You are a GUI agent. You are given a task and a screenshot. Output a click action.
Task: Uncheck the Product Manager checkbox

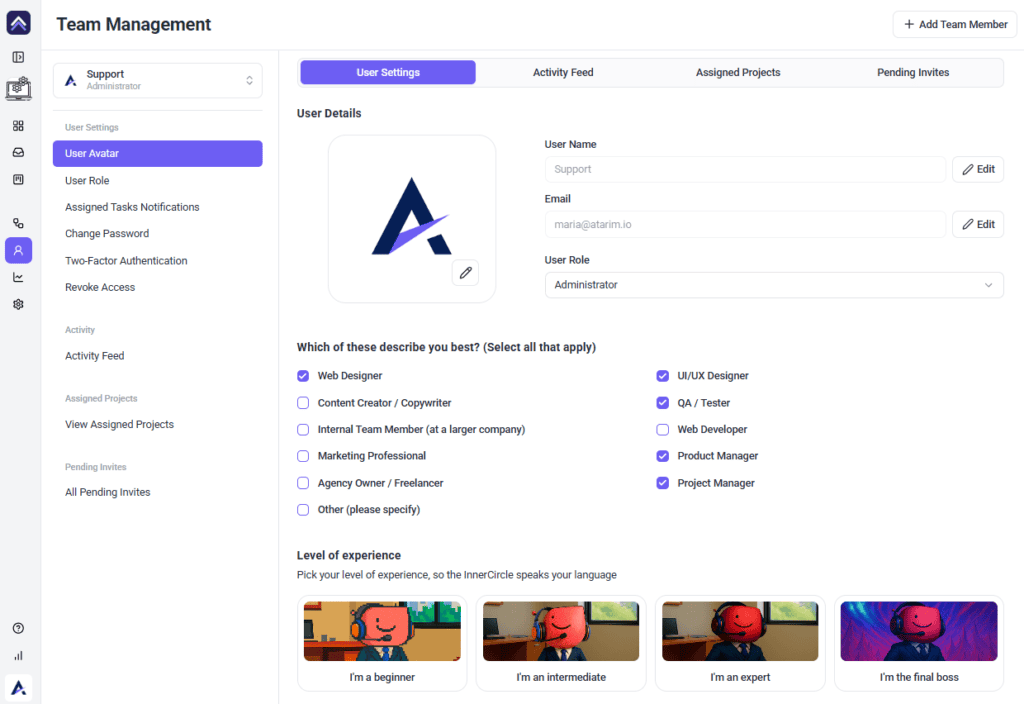[x=663, y=456]
